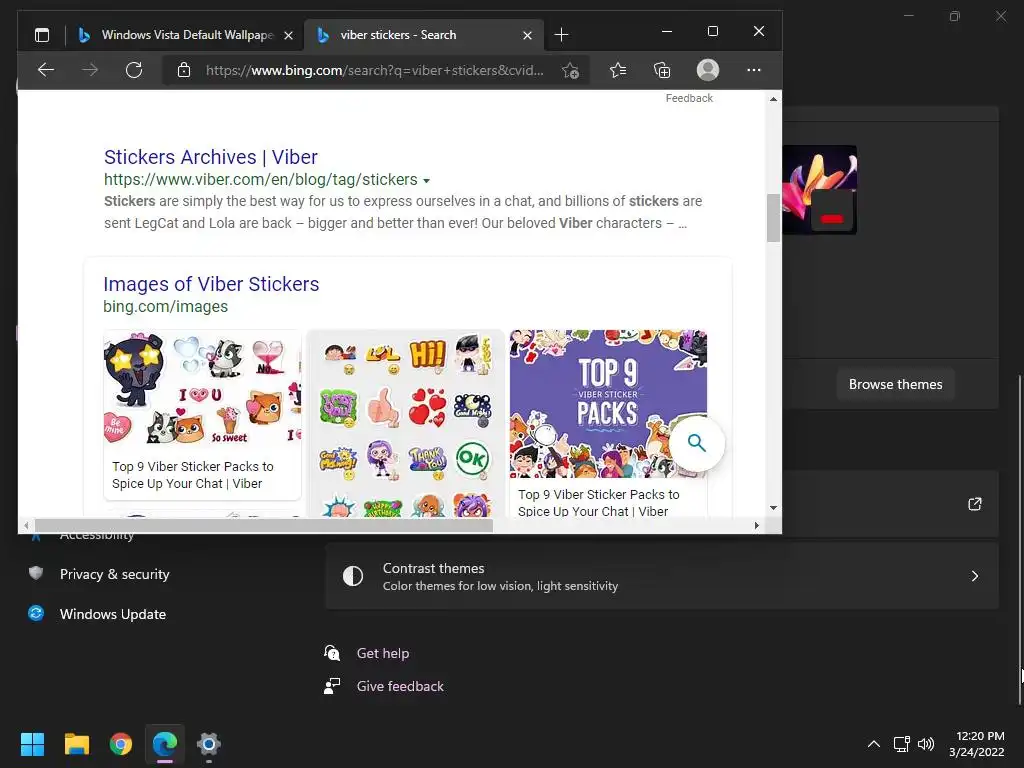
Task: Open the clock and date 12:20 PM
Action: [977, 744]
